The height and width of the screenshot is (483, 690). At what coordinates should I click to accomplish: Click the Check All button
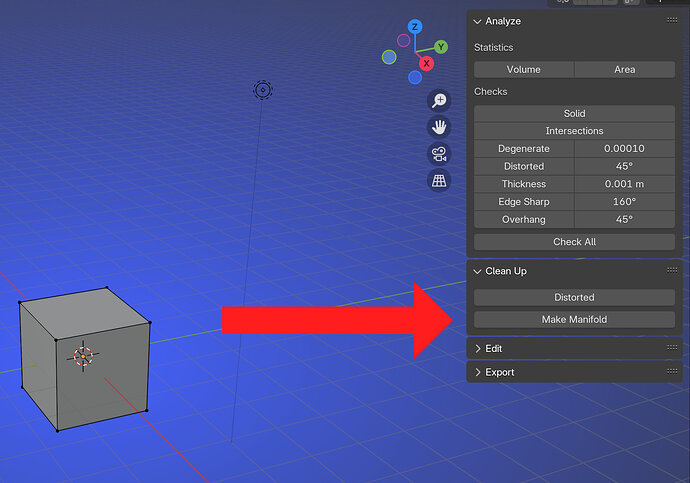tap(574, 242)
